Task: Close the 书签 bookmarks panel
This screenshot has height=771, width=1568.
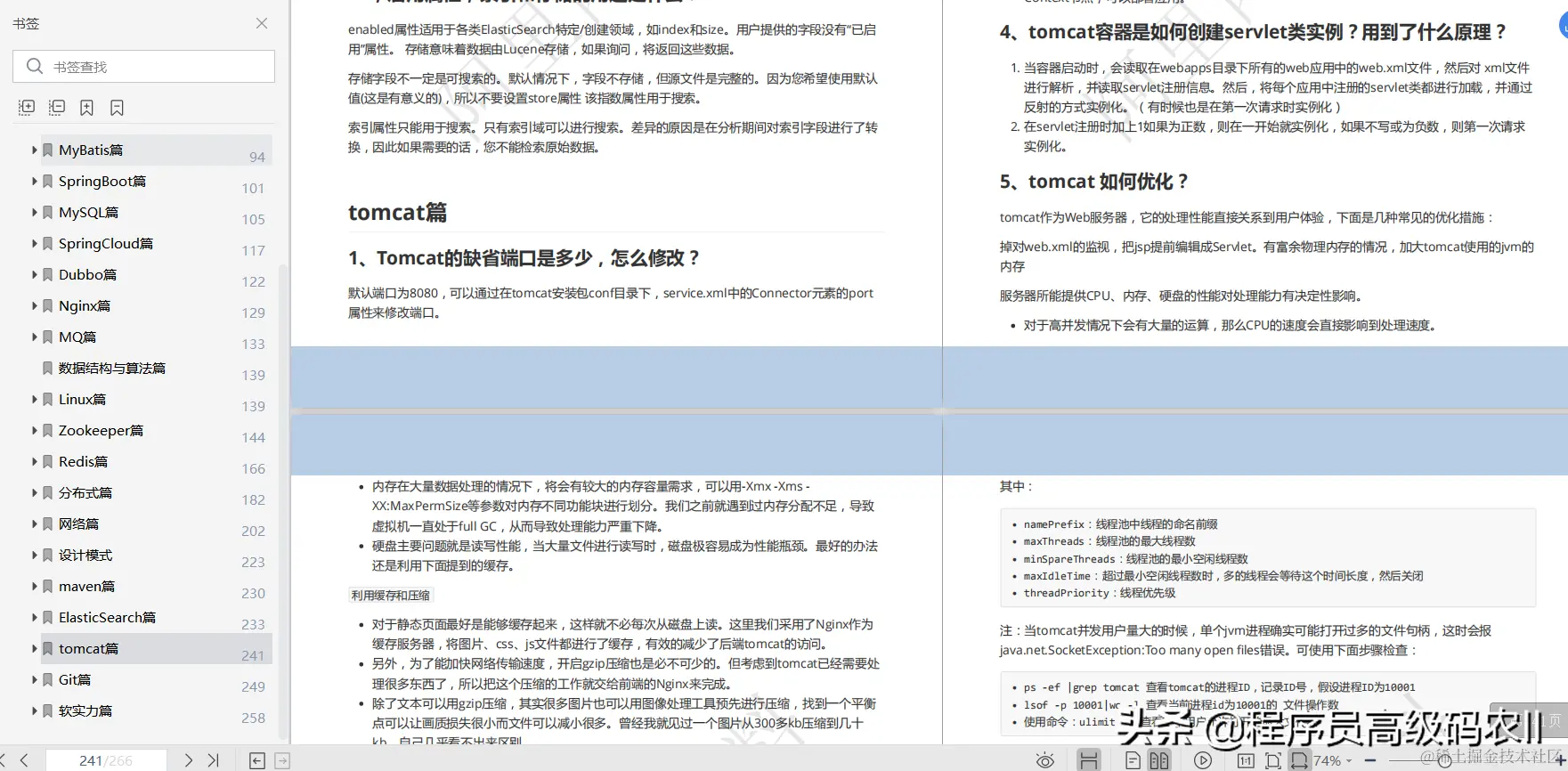Action: (x=262, y=23)
